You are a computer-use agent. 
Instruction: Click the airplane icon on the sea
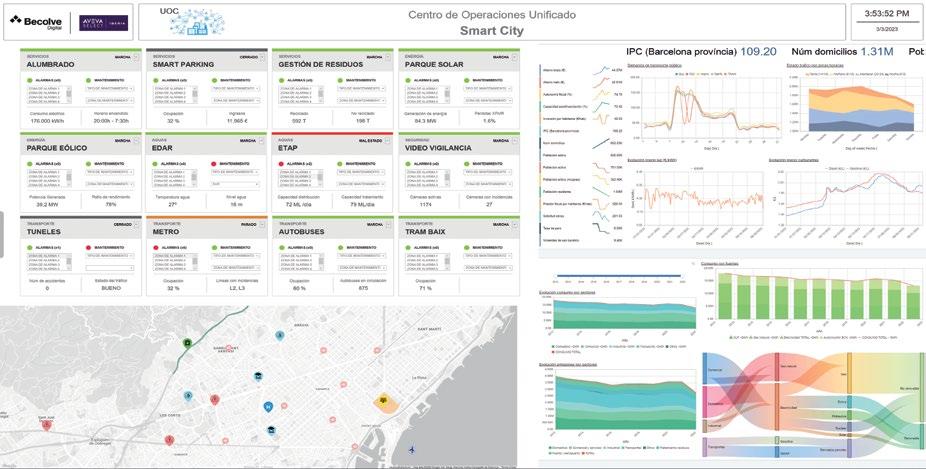coord(412,450)
